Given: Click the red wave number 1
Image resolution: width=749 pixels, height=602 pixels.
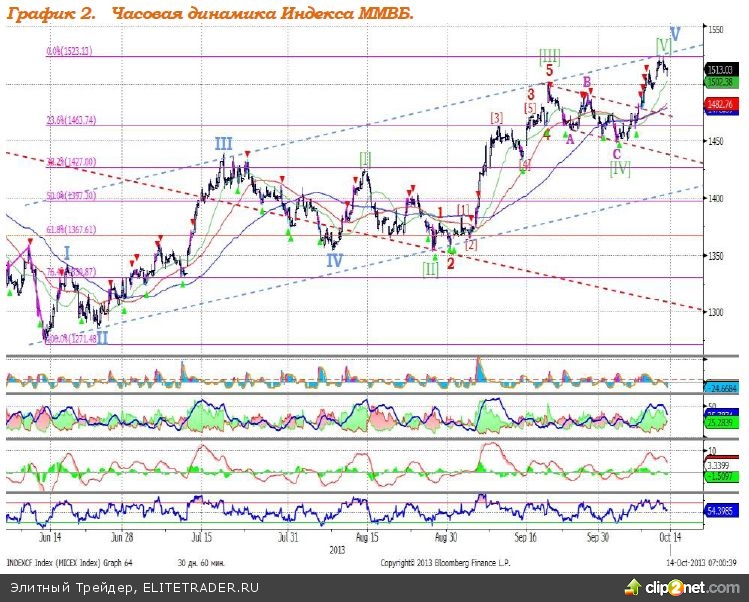Looking at the screenshot, I should (441, 212).
